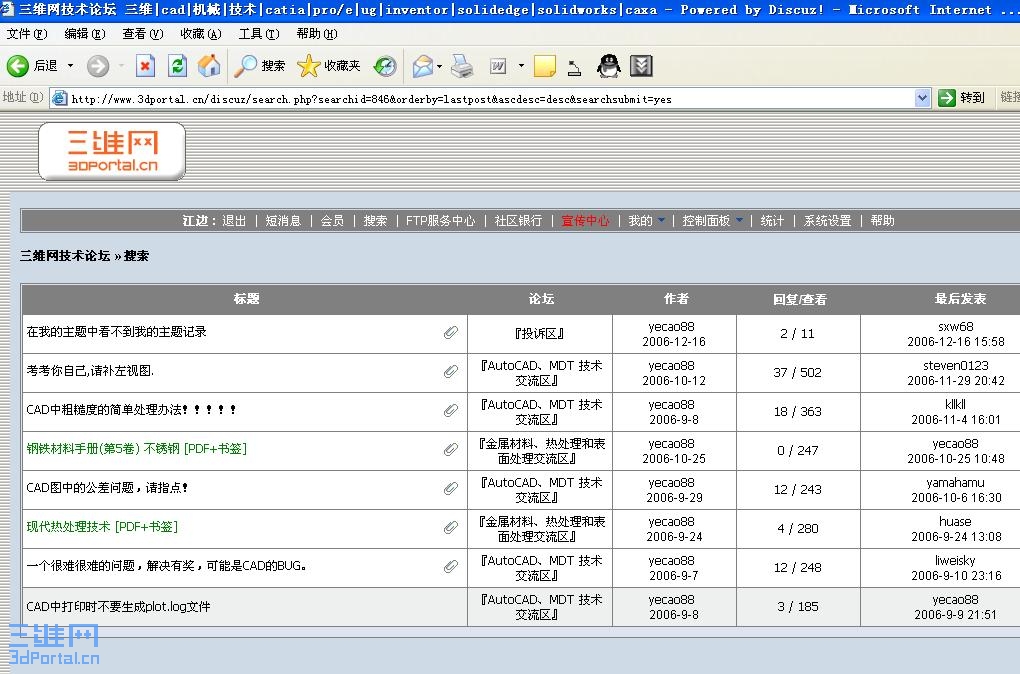
Task: Open the Back button history dropdown arrow
Action: (70, 66)
